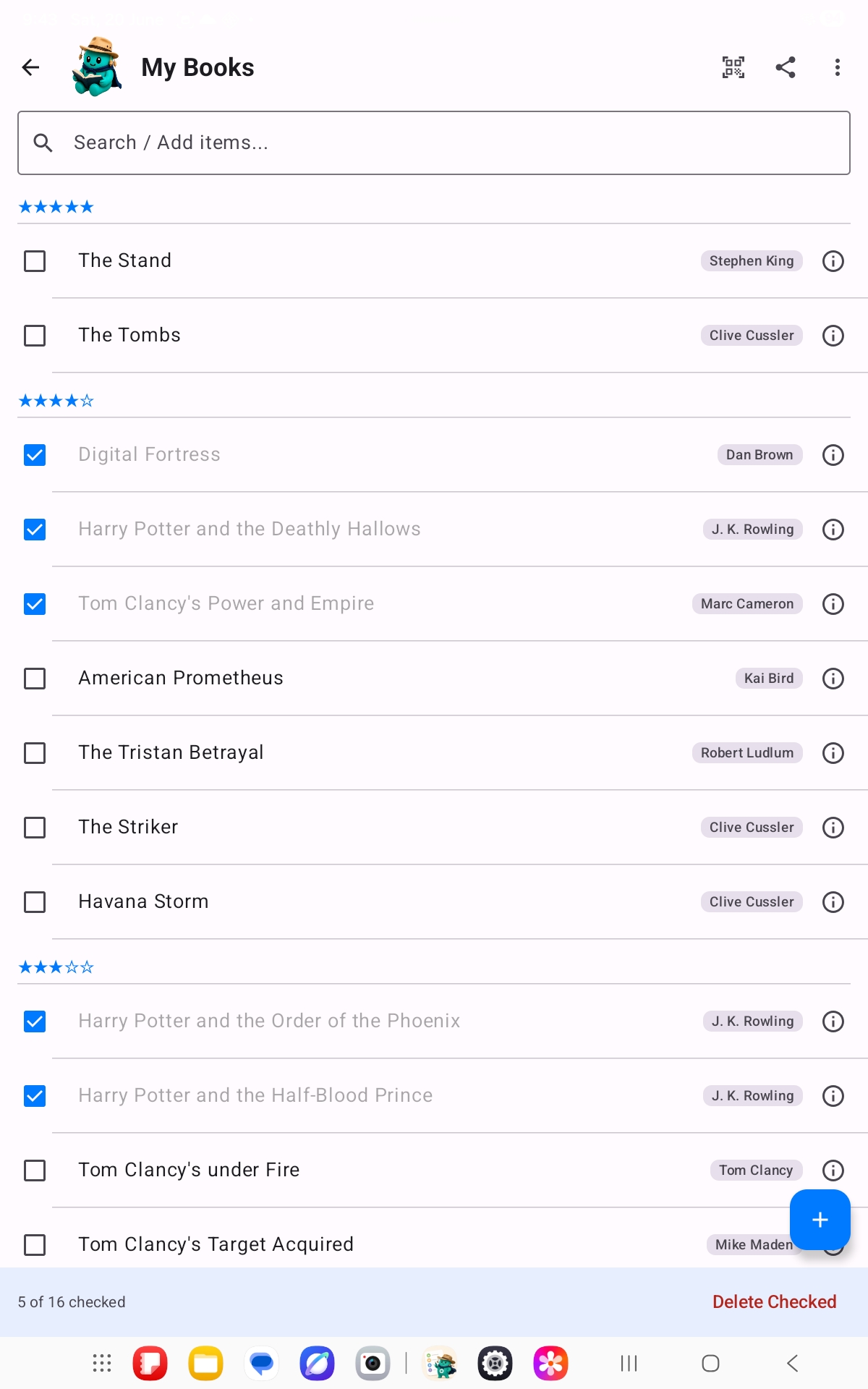The height and width of the screenshot is (1389, 868).
Task: Go back using the arrow icon
Action: (30, 67)
